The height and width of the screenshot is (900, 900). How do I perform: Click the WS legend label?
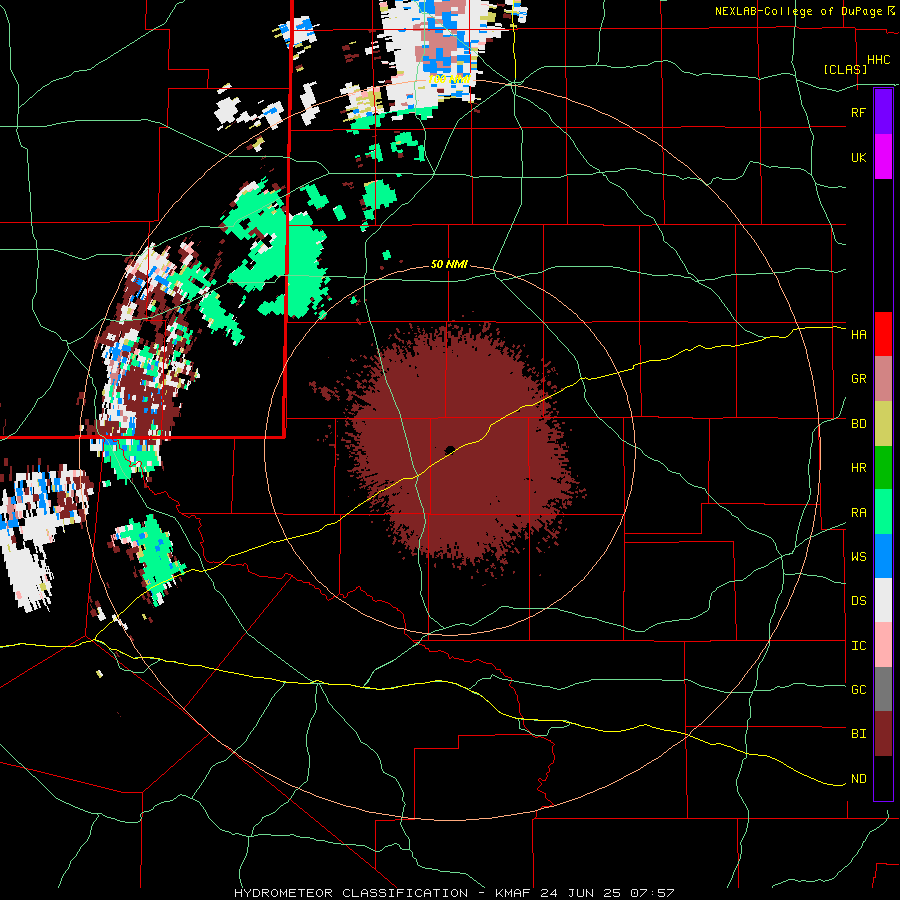(x=858, y=556)
